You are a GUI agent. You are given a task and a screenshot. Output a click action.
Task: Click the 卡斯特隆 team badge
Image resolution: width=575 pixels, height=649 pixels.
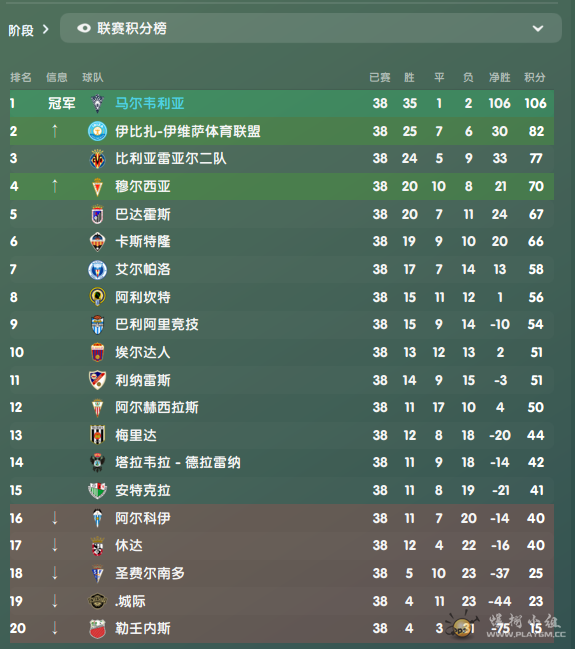(x=98, y=242)
